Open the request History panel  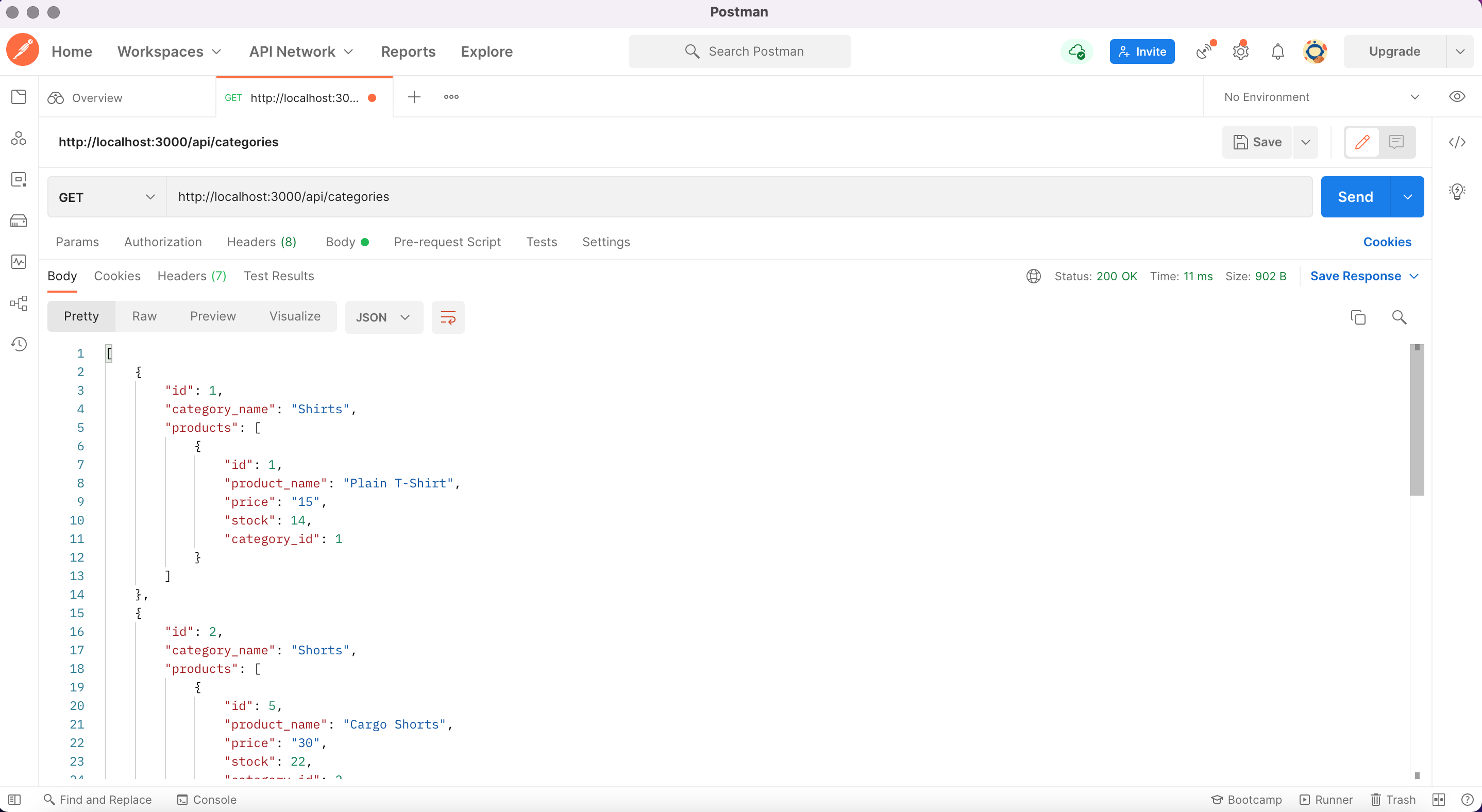pyautogui.click(x=19, y=344)
